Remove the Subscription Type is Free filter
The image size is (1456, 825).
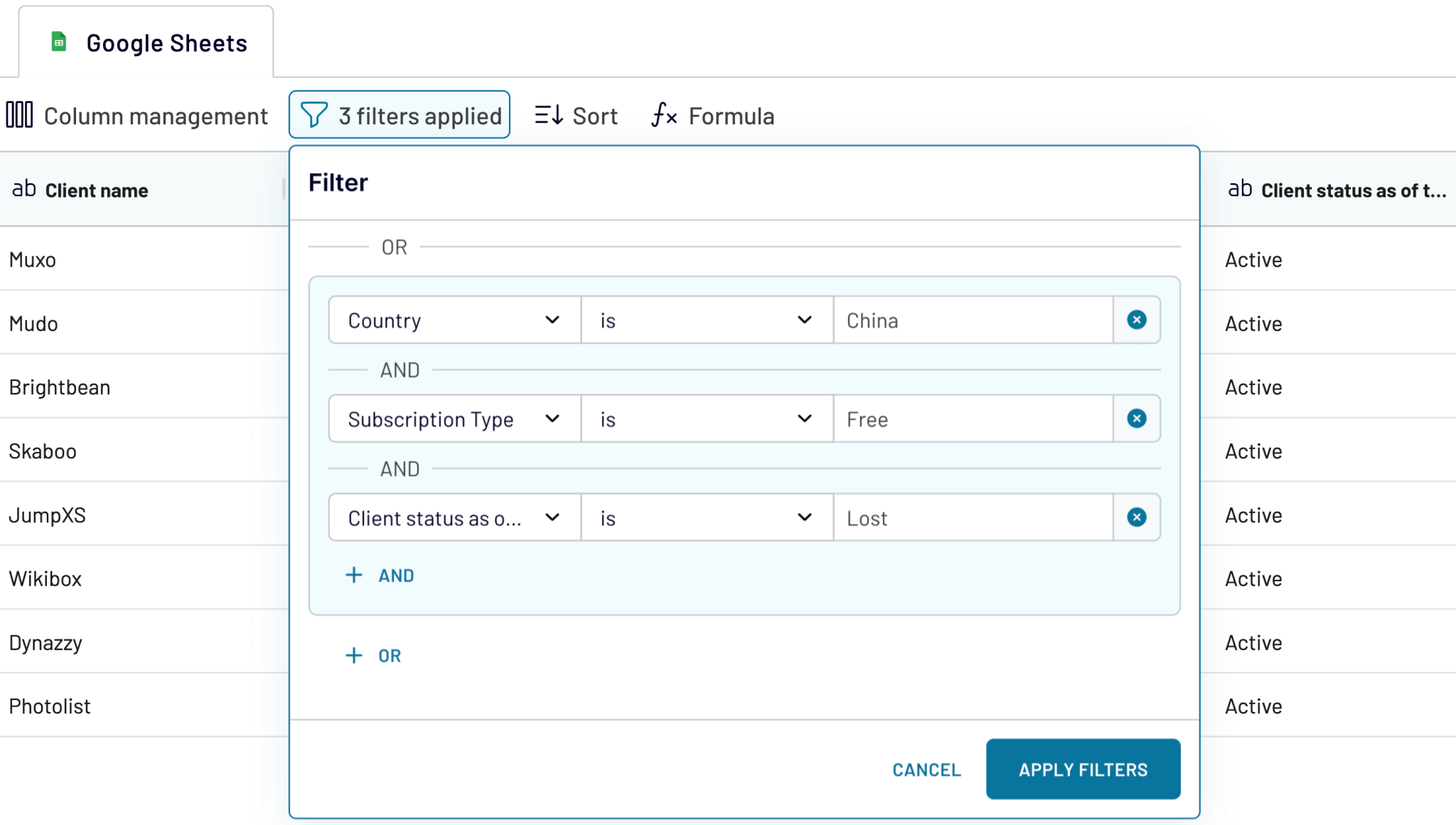coord(1137,419)
